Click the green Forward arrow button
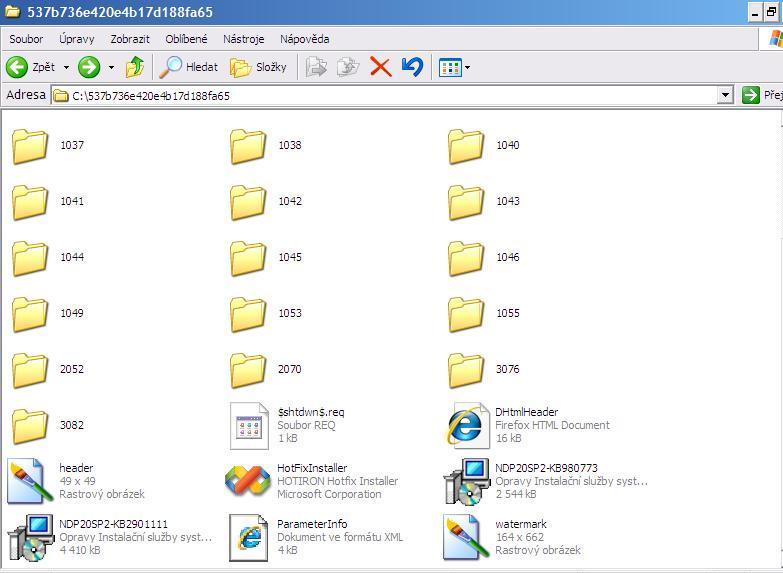Image resolution: width=783 pixels, height=573 pixels. pyautogui.click(x=89, y=67)
